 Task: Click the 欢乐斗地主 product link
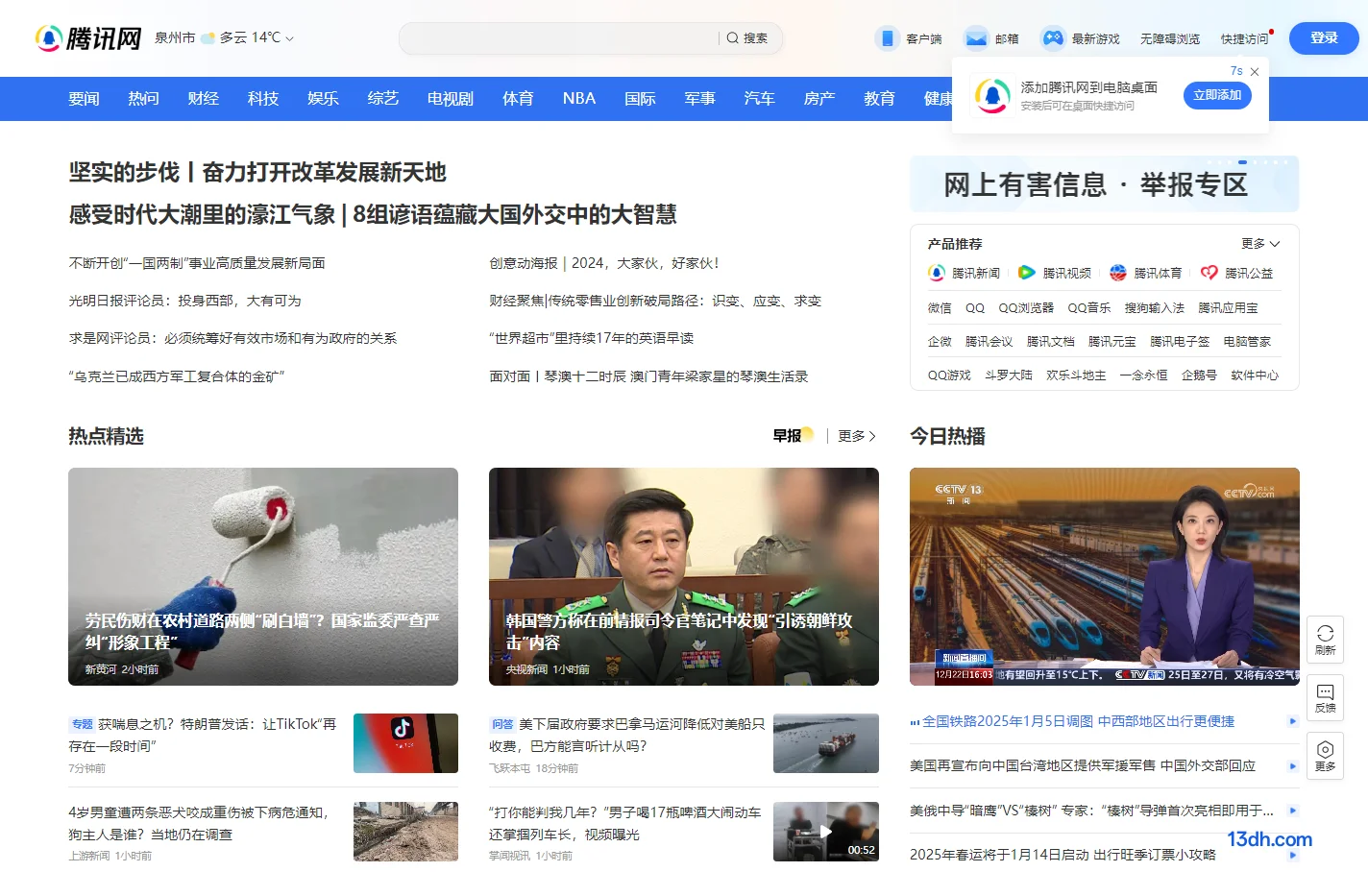tap(1076, 375)
